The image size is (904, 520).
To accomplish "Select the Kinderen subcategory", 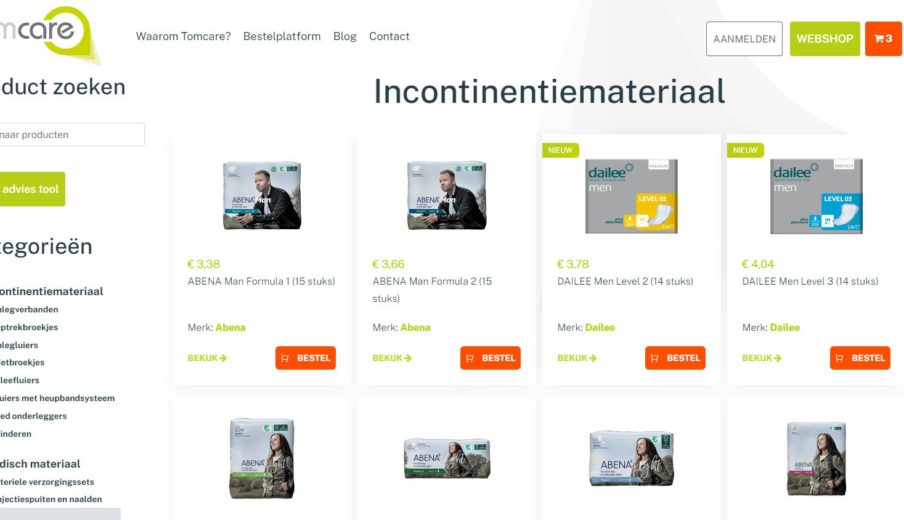I will 16,434.
